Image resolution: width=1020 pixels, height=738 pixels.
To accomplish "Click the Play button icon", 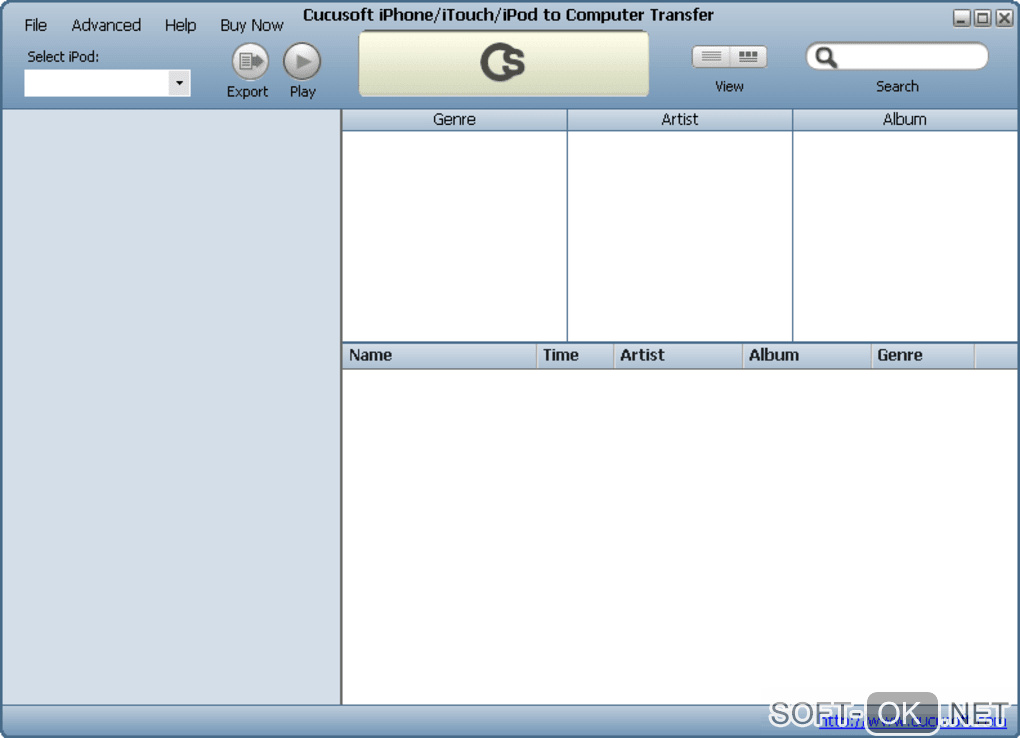I will [302, 61].
